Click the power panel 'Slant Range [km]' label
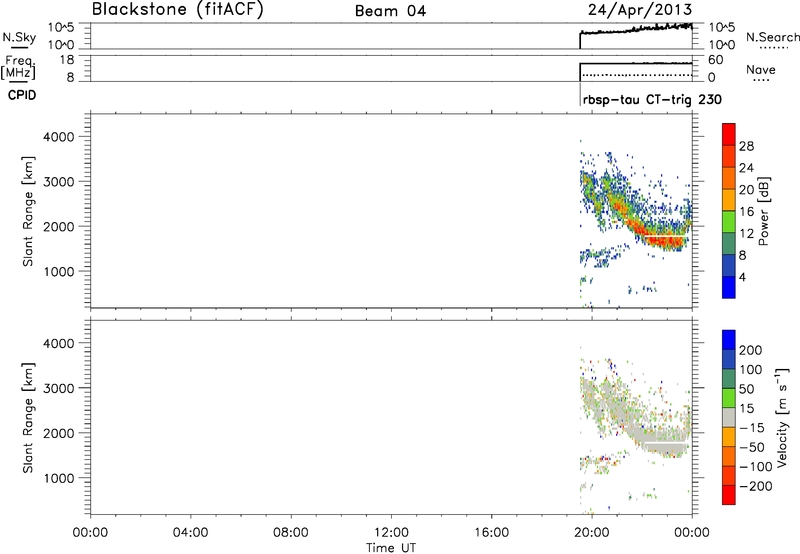 [x=28, y=211]
